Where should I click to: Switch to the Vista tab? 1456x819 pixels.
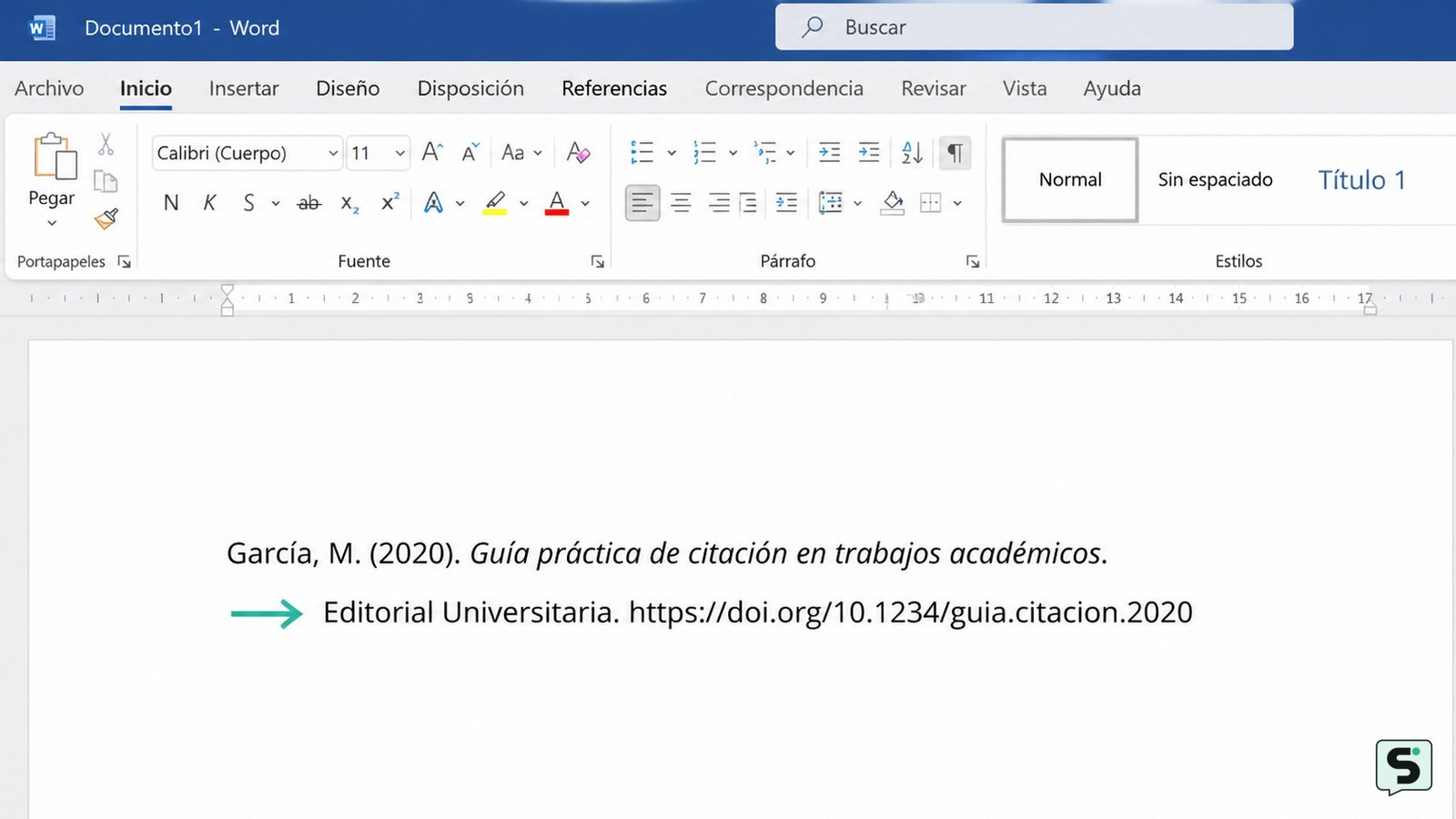pyautogui.click(x=1025, y=88)
